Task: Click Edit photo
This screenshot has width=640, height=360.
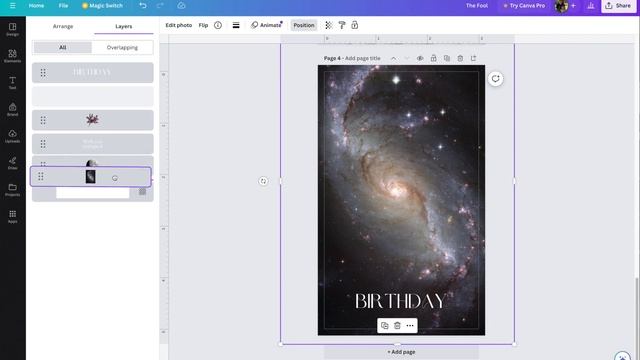Action: click(178, 25)
